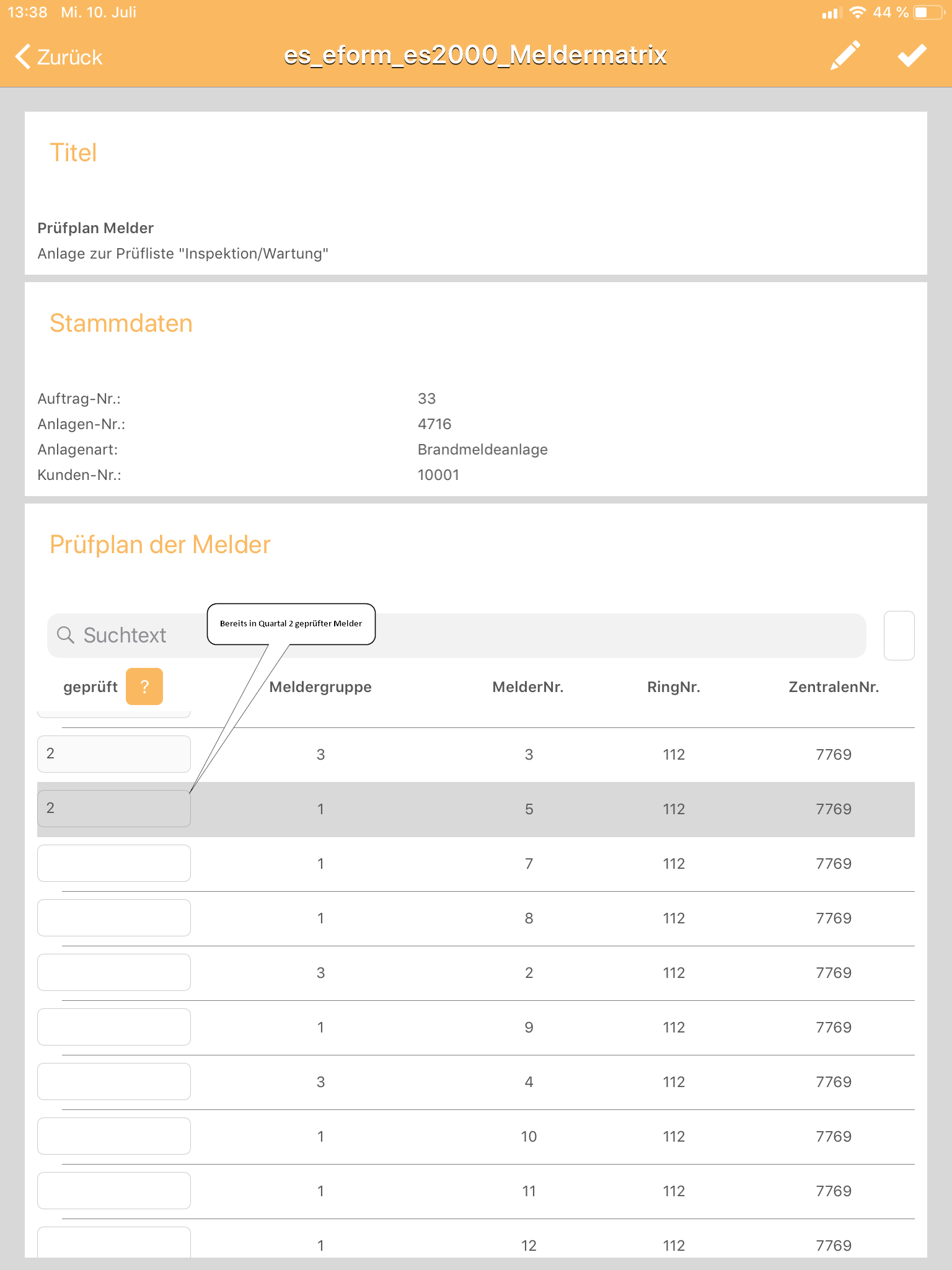Click the Stammdaten section heading
This screenshot has height=1270, width=952.
point(121,323)
